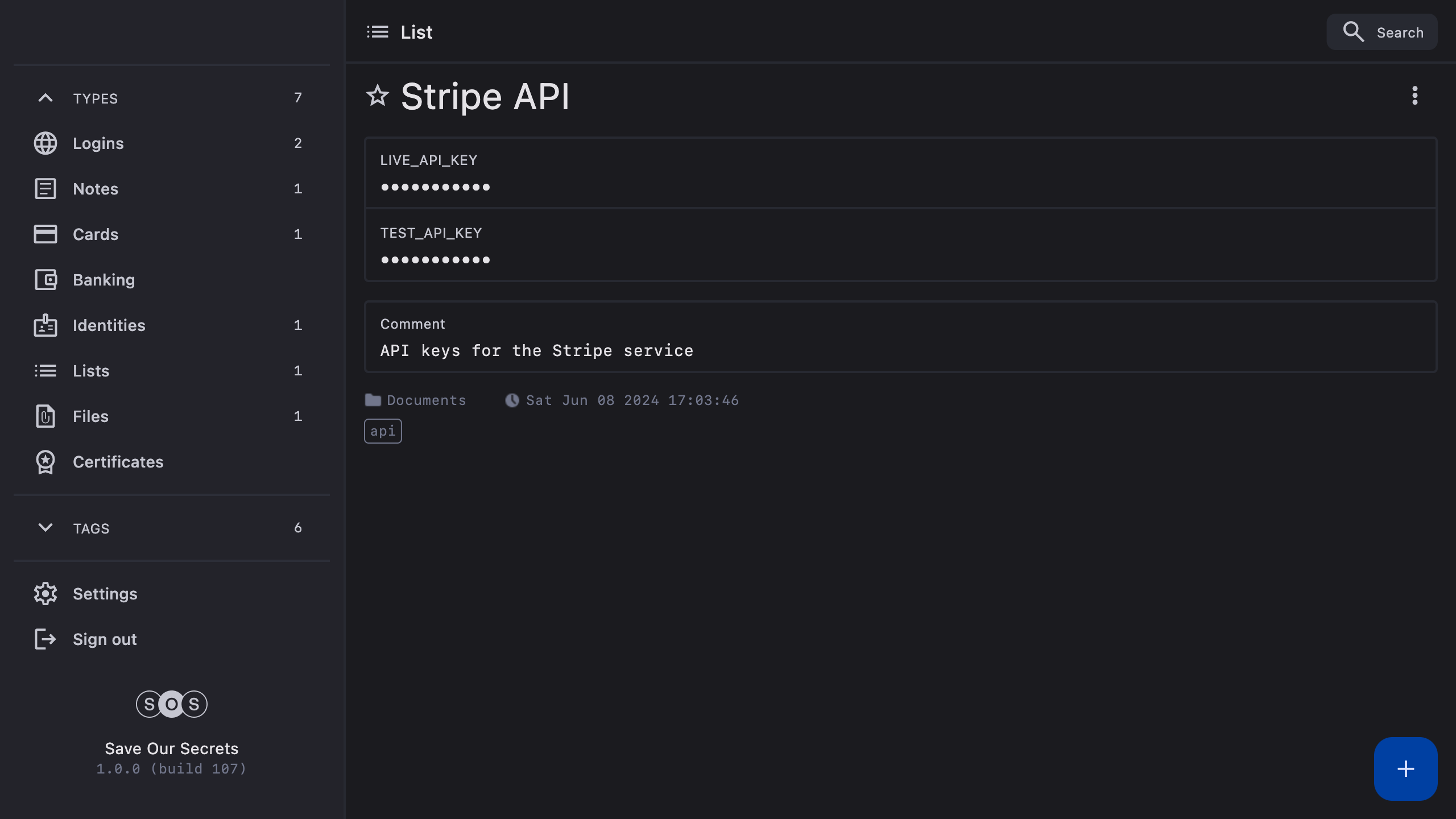Open the Settings page
The image size is (1456, 819).
click(105, 594)
